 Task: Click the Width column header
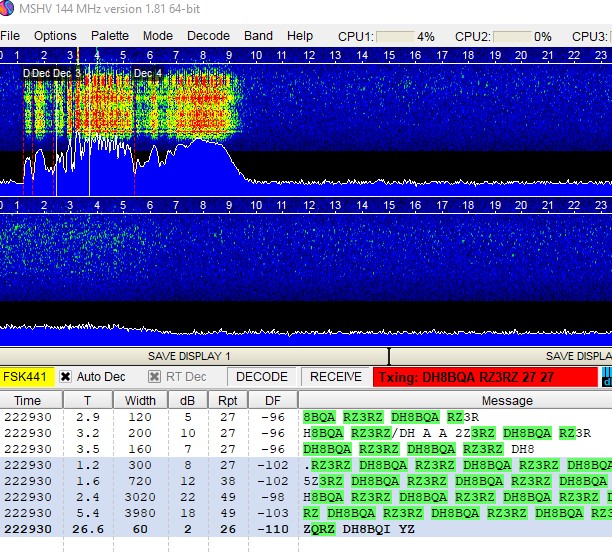141,400
